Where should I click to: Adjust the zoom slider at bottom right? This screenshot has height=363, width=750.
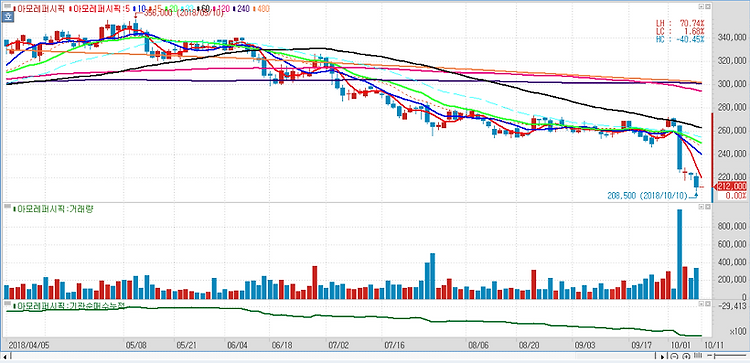[x=726, y=355]
